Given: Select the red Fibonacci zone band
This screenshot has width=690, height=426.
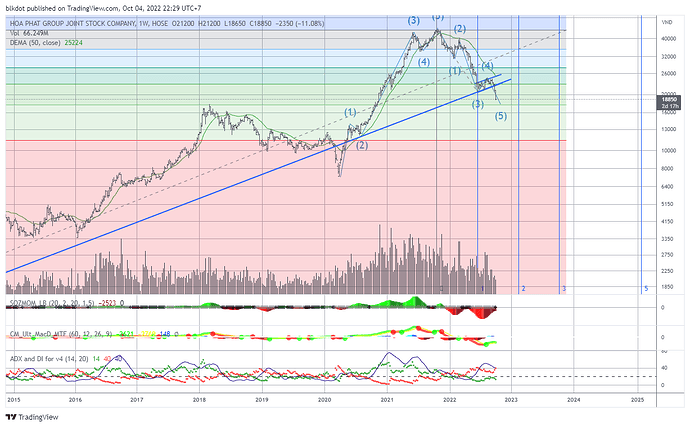Looking at the screenshot, I should click(286, 217).
